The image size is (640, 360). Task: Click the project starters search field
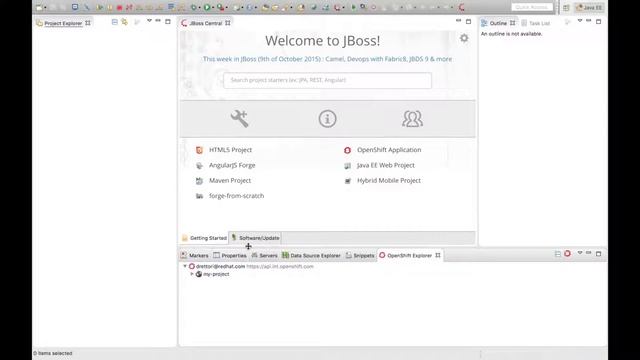[327, 80]
